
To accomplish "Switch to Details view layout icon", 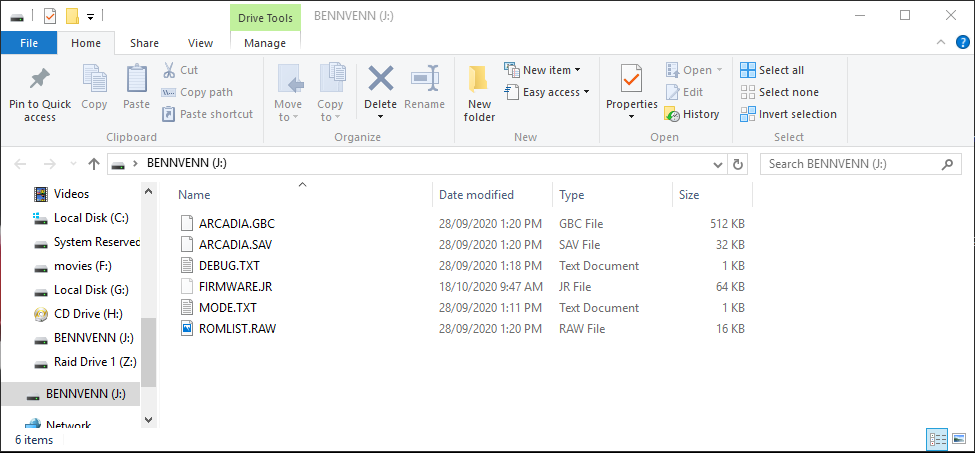I will (937, 439).
